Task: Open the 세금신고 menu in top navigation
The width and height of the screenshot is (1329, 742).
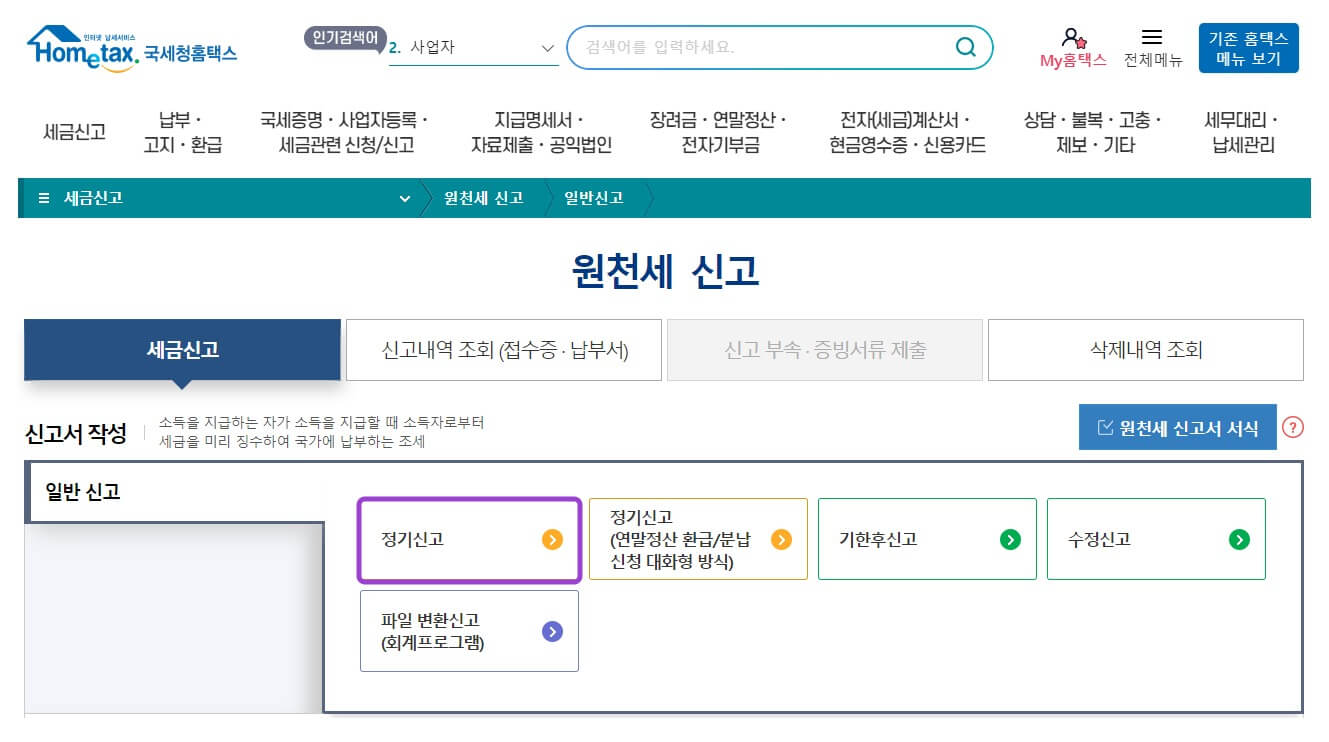Action: tap(74, 132)
